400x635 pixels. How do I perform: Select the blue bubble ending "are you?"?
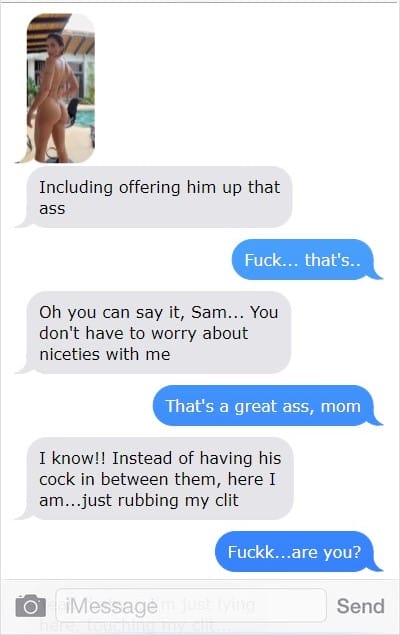298,552
